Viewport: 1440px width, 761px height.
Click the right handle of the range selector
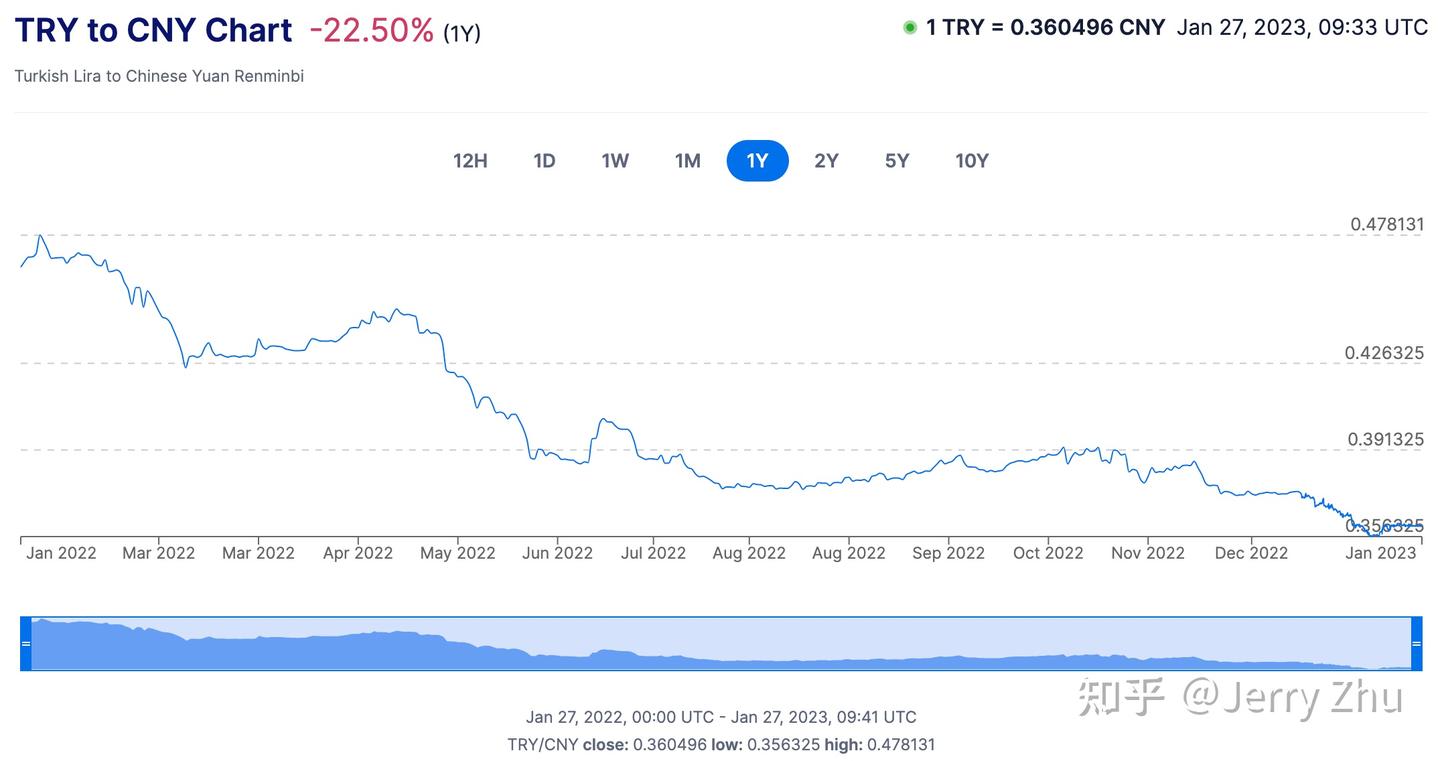point(1418,643)
